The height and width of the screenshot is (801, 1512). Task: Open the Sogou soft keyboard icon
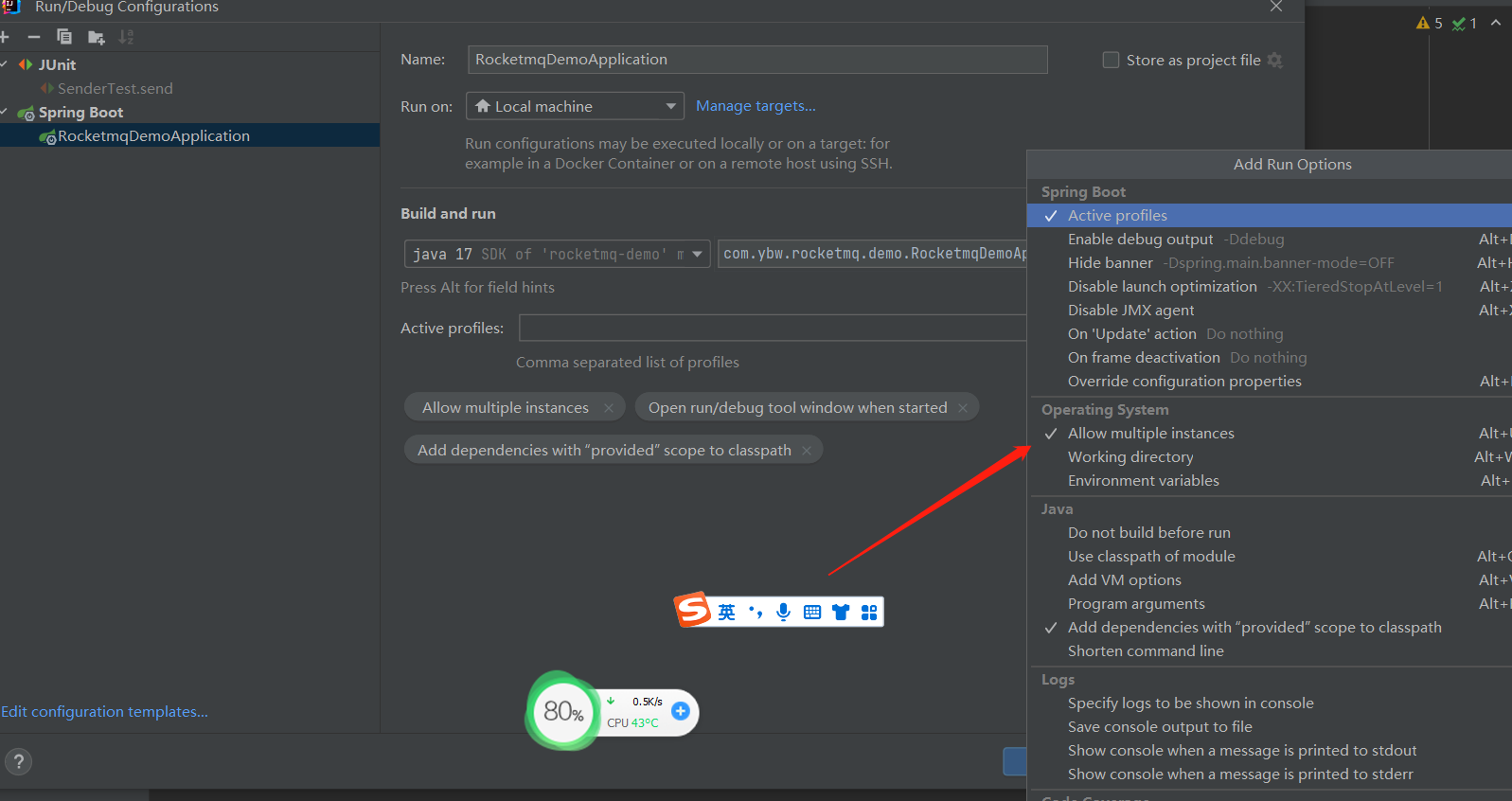[811, 612]
